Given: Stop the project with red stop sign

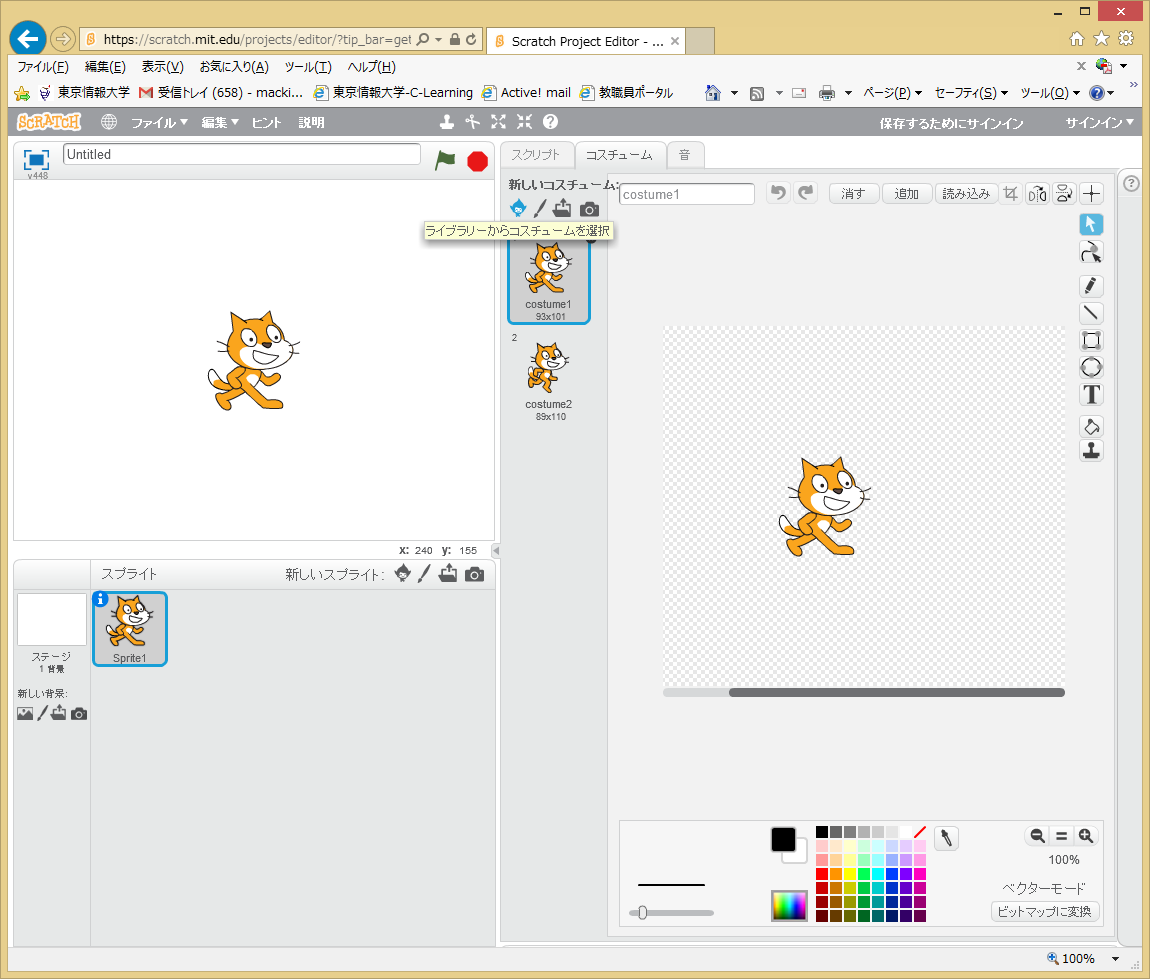Looking at the screenshot, I should pos(477,161).
